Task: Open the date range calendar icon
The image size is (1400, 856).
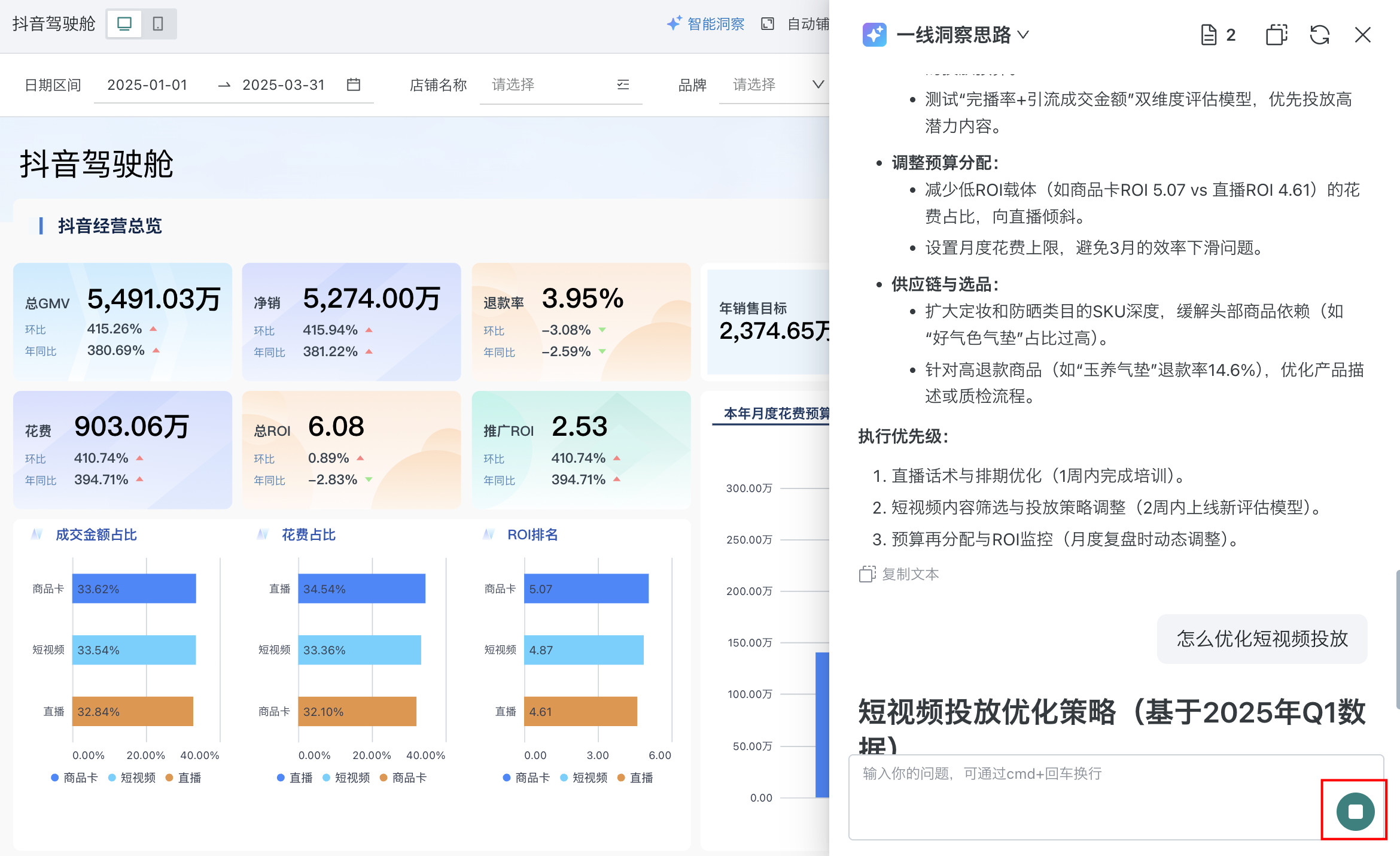Action: (x=354, y=85)
